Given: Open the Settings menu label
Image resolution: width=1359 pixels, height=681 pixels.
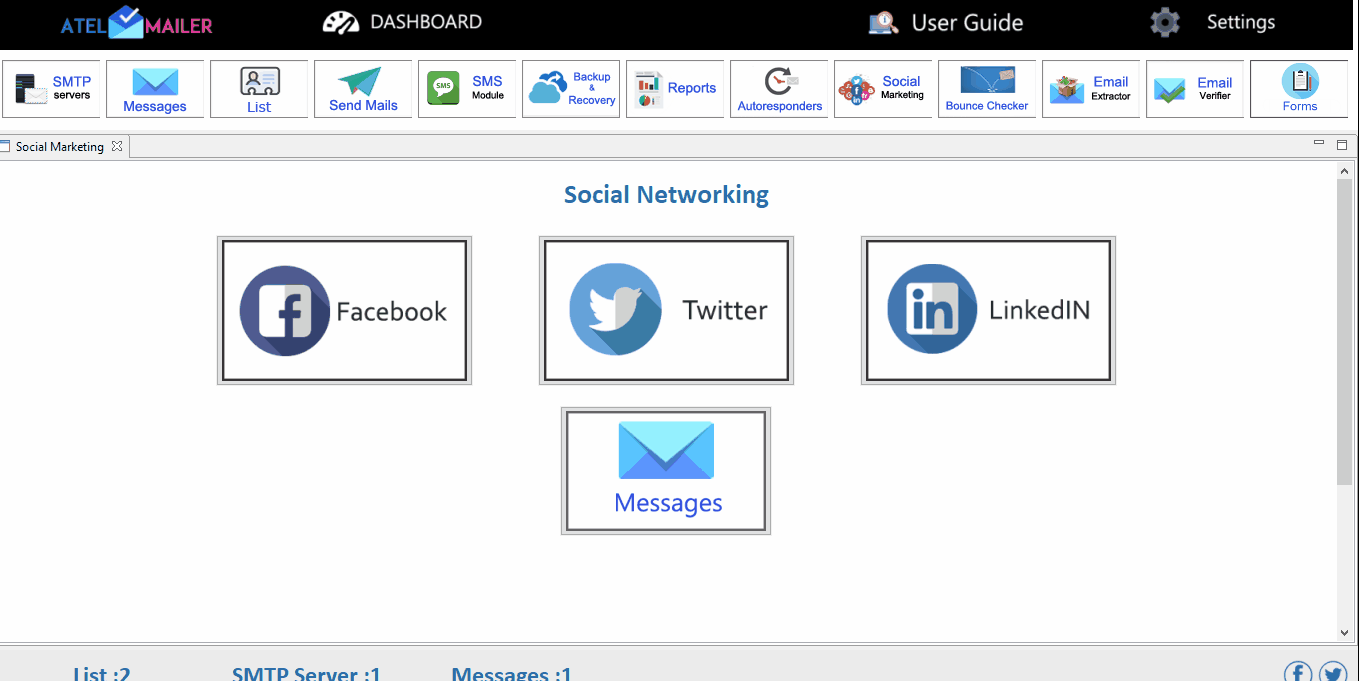Looking at the screenshot, I should 1241,22.
